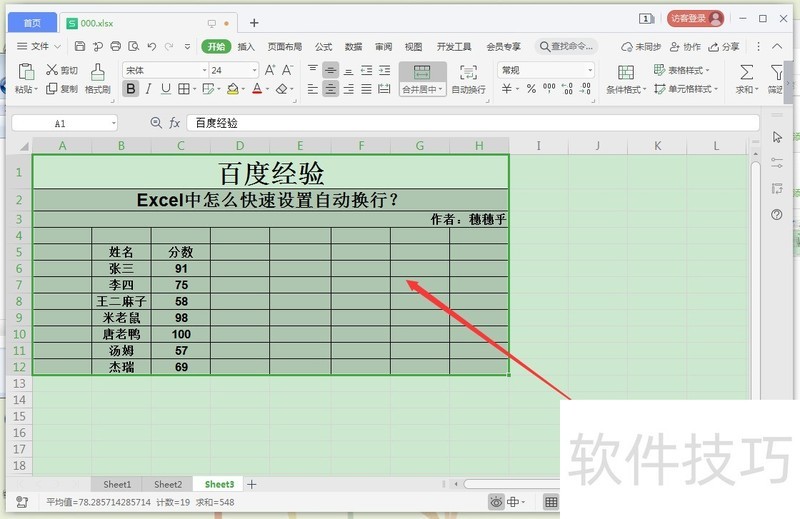This screenshot has height=519, width=800.
Task: Increase the cell indent
Action: tap(384, 70)
